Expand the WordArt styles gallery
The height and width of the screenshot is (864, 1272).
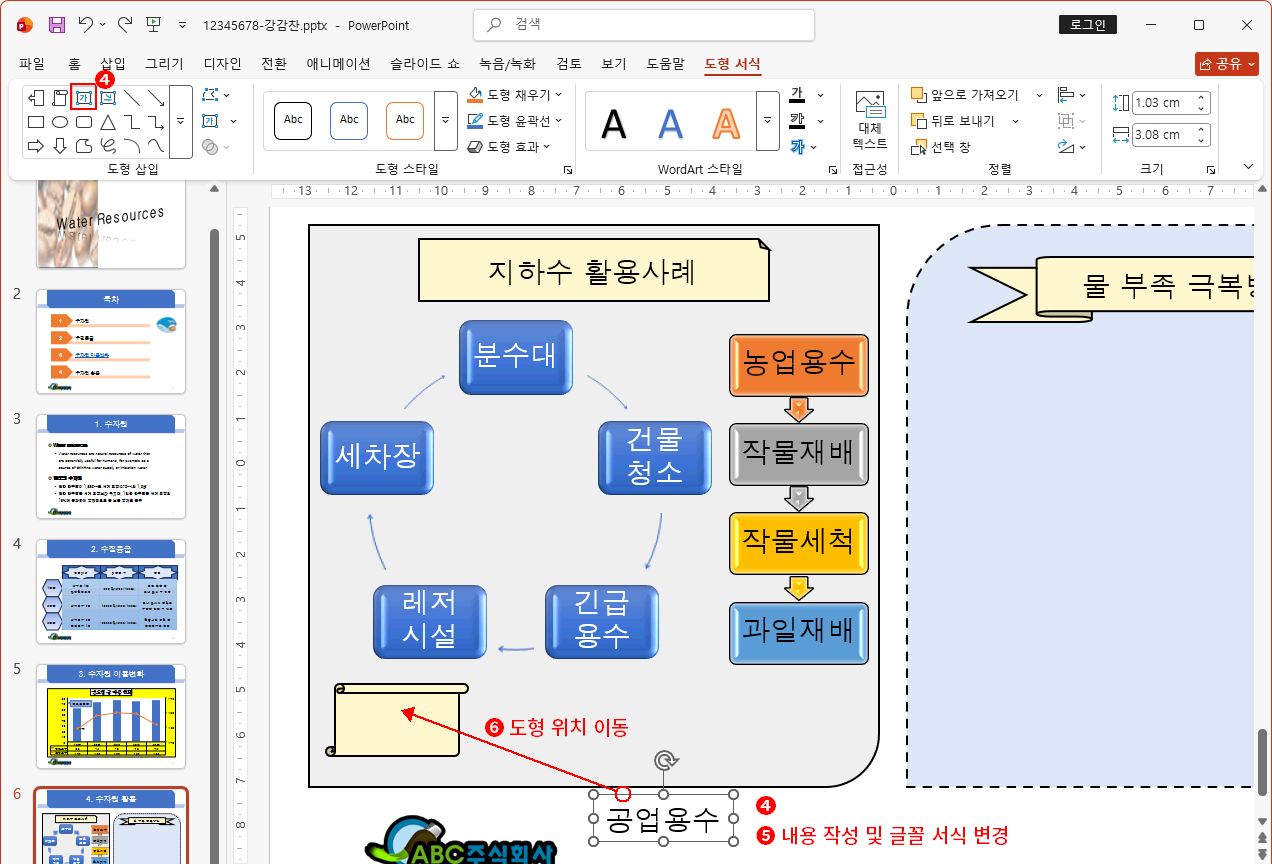(767, 119)
